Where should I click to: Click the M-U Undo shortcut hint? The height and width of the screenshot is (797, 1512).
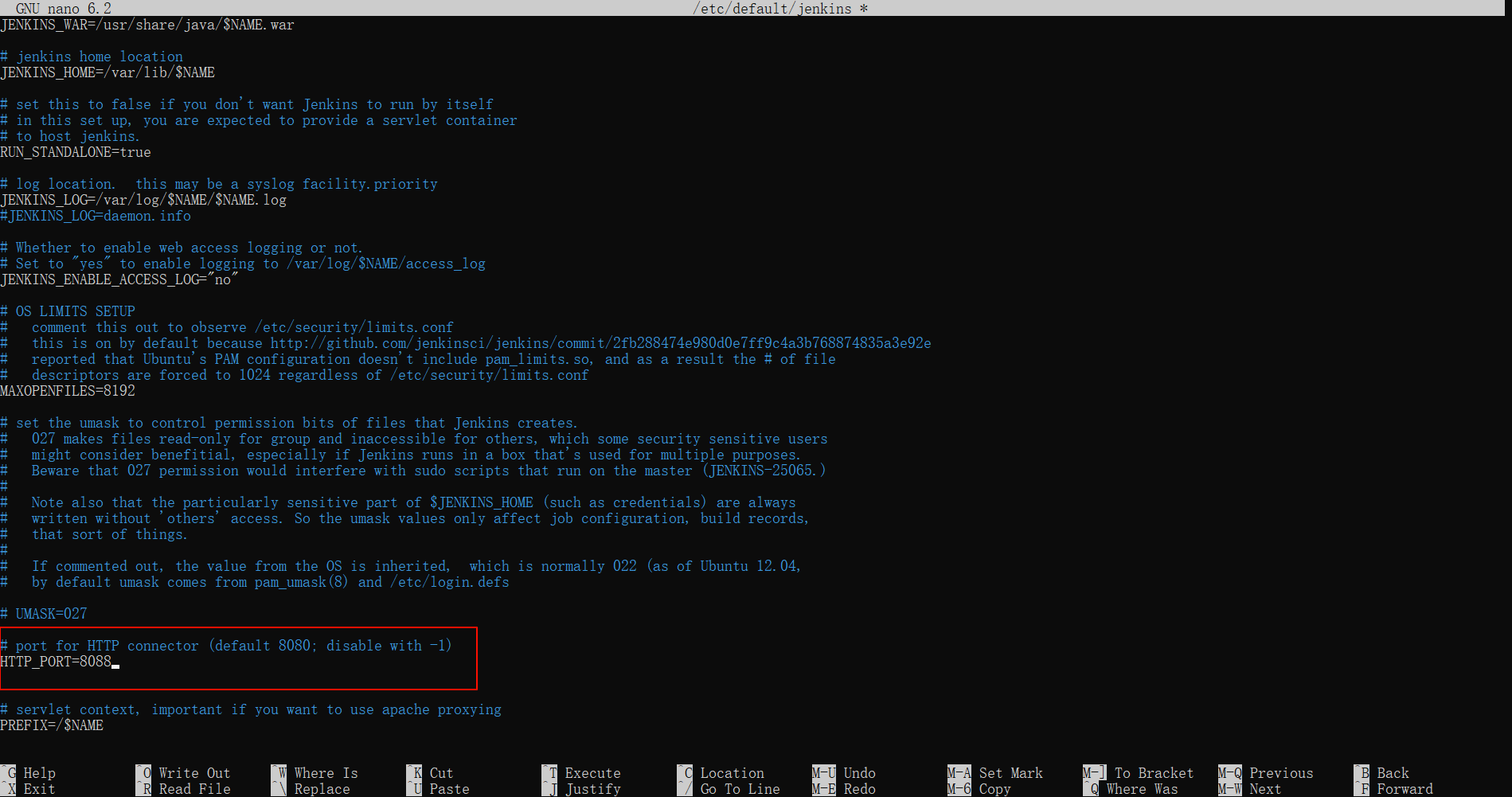844,773
